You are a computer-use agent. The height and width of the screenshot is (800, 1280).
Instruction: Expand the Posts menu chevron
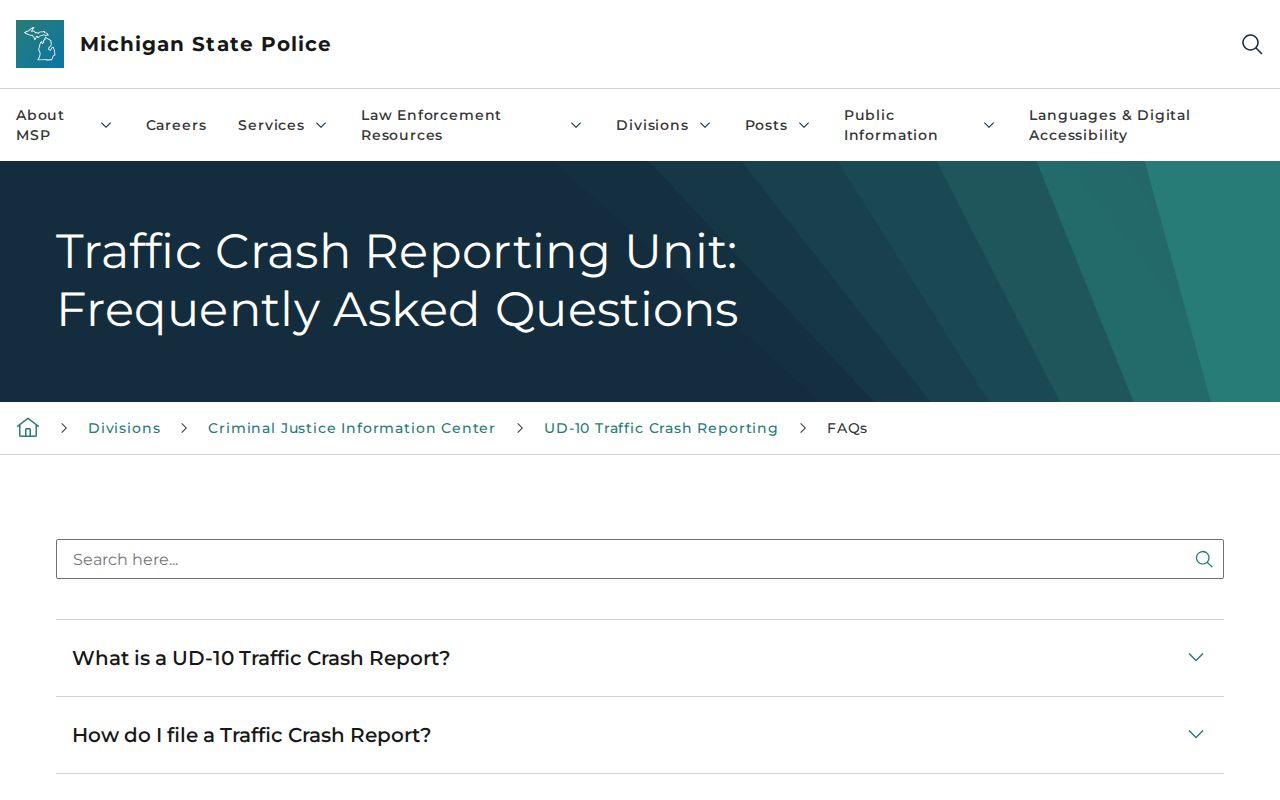[804, 125]
